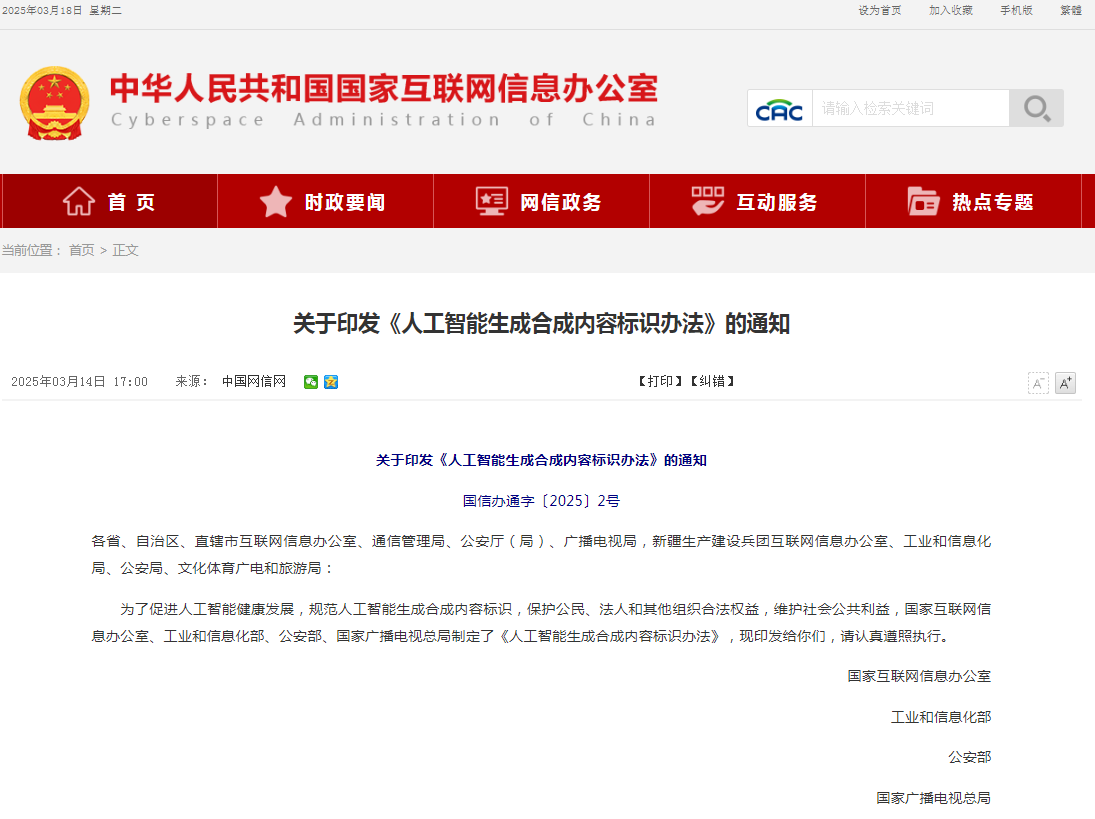Open the 互动服务 navigation tab

pos(757,201)
